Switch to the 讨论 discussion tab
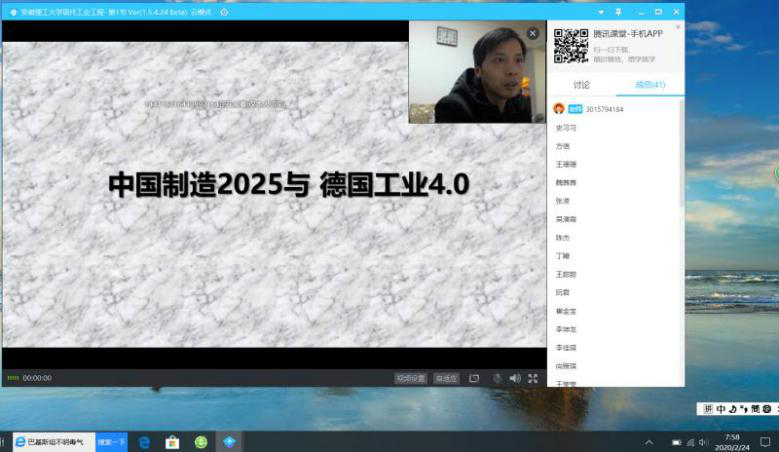Viewport: 779px width, 452px height. click(x=581, y=85)
